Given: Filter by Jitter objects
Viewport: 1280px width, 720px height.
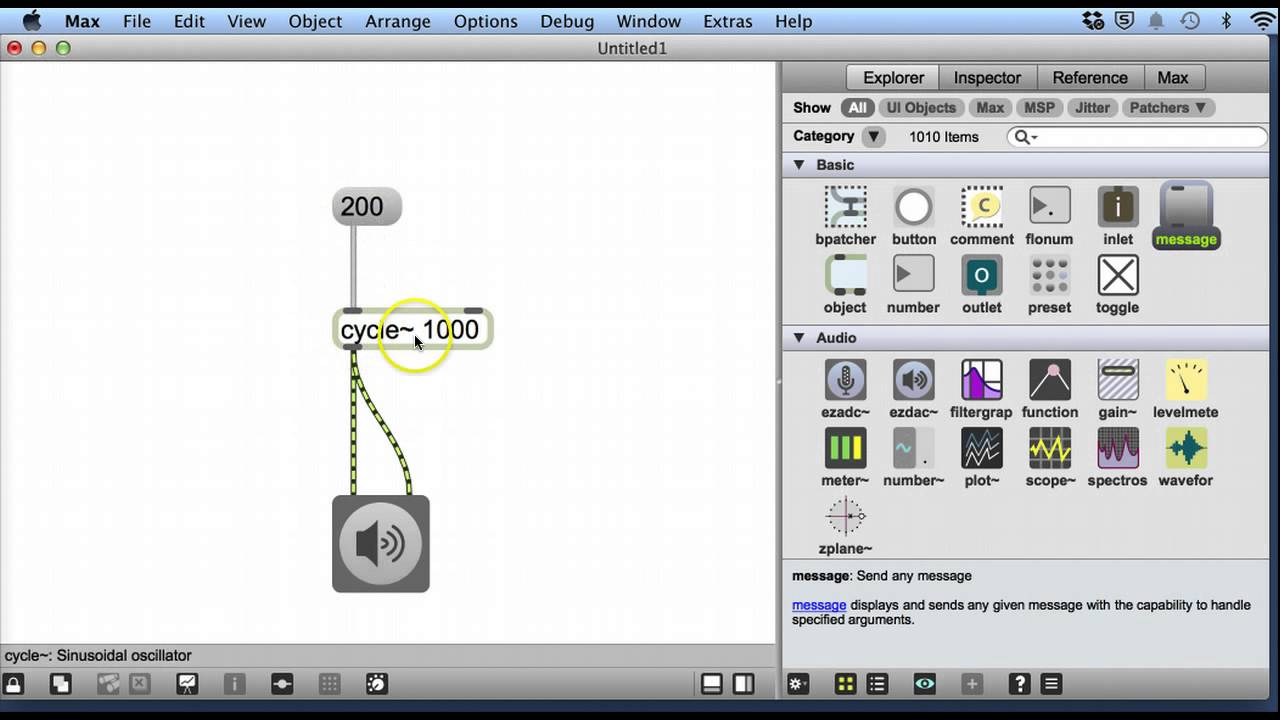Looking at the screenshot, I should (x=1092, y=108).
